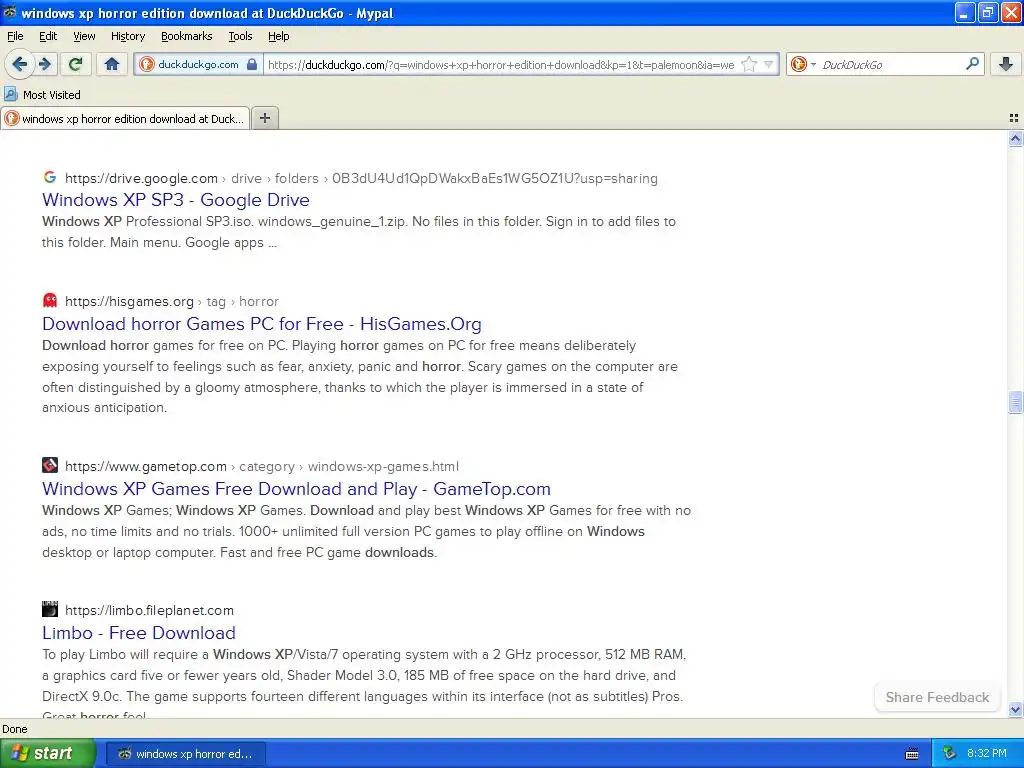This screenshot has height=768, width=1024.
Task: Reload the current page
Action: click(x=76, y=64)
